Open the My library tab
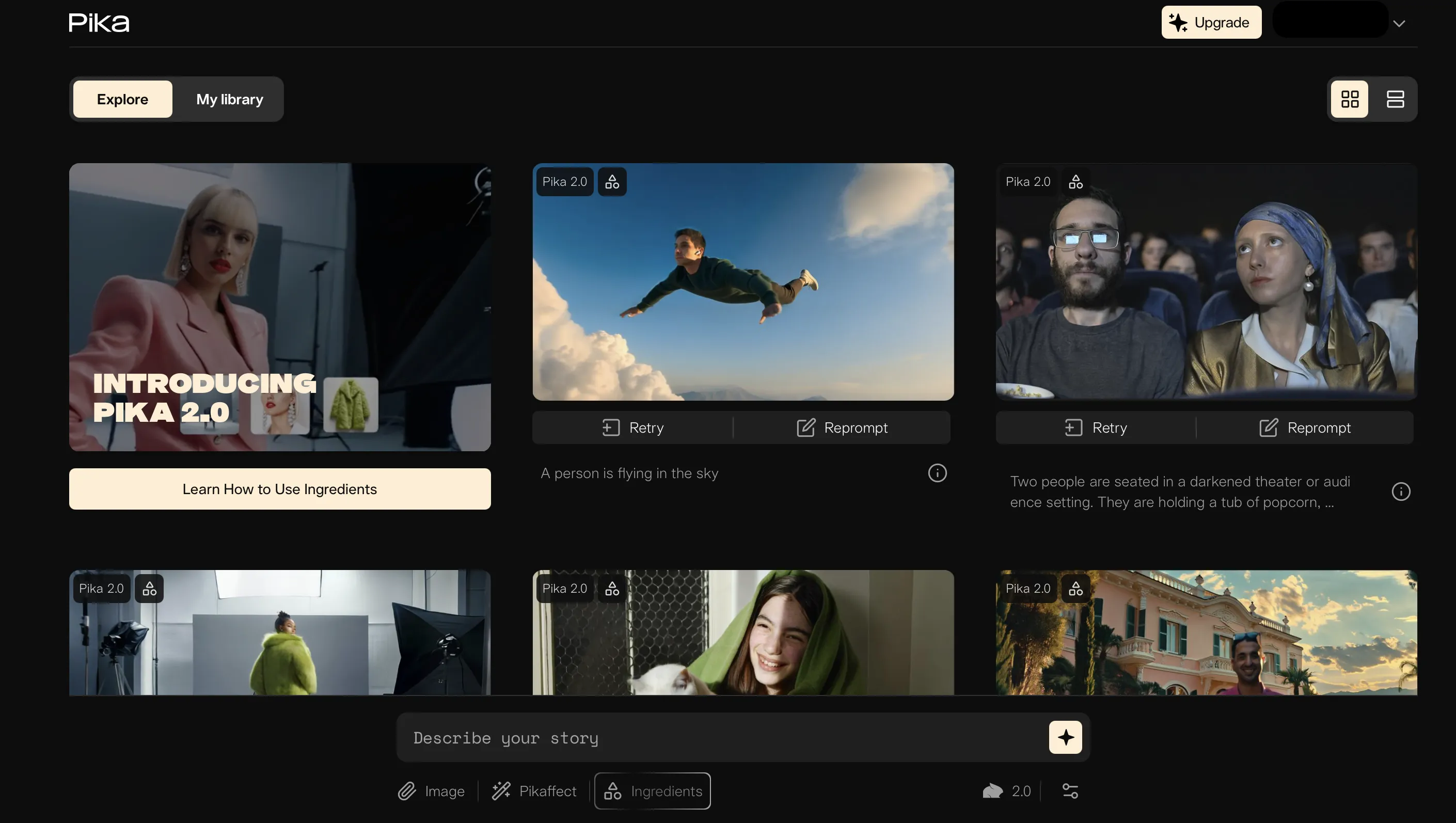 click(229, 100)
